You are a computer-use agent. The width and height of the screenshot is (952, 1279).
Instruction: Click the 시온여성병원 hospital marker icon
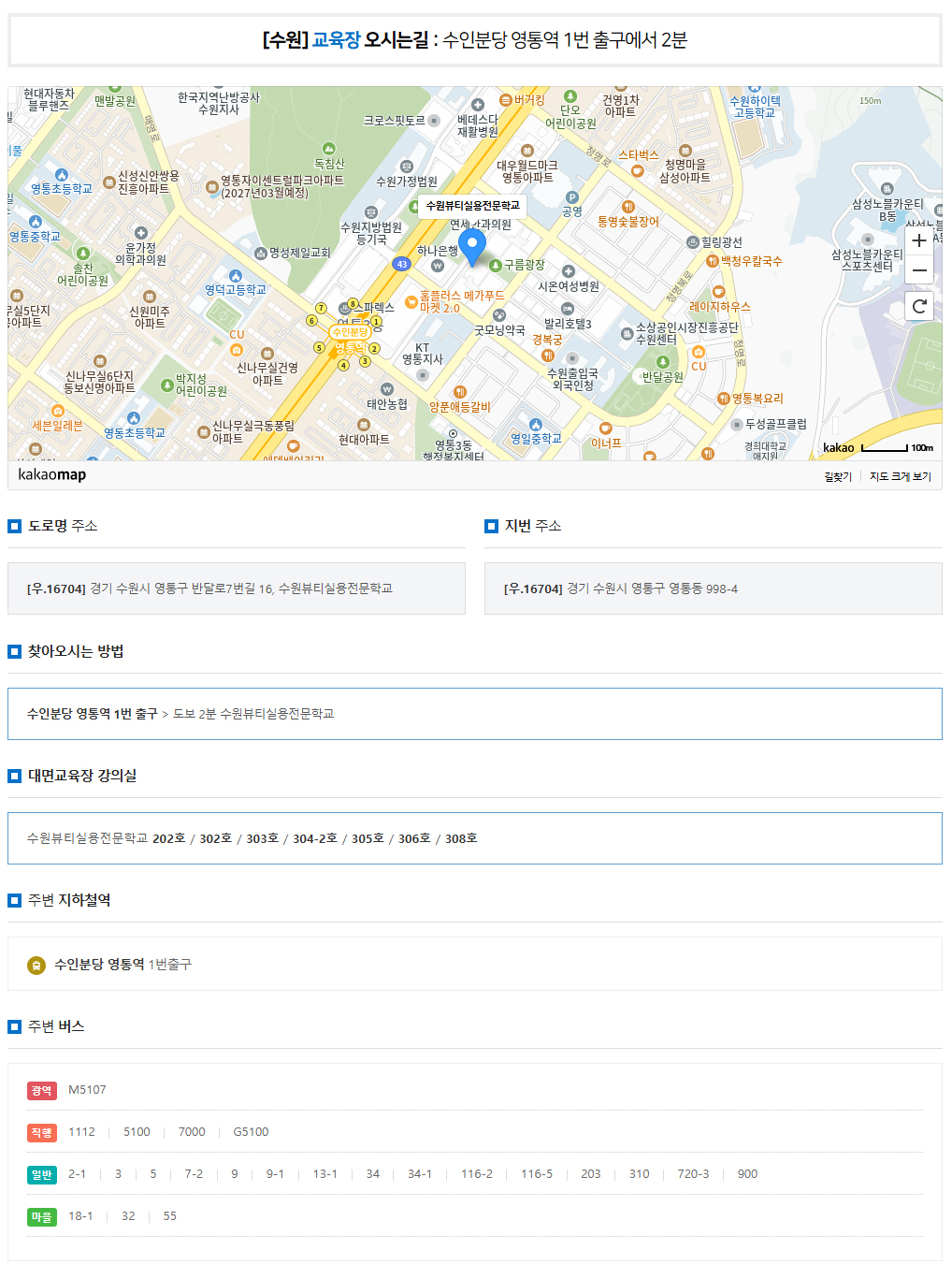coord(568,271)
